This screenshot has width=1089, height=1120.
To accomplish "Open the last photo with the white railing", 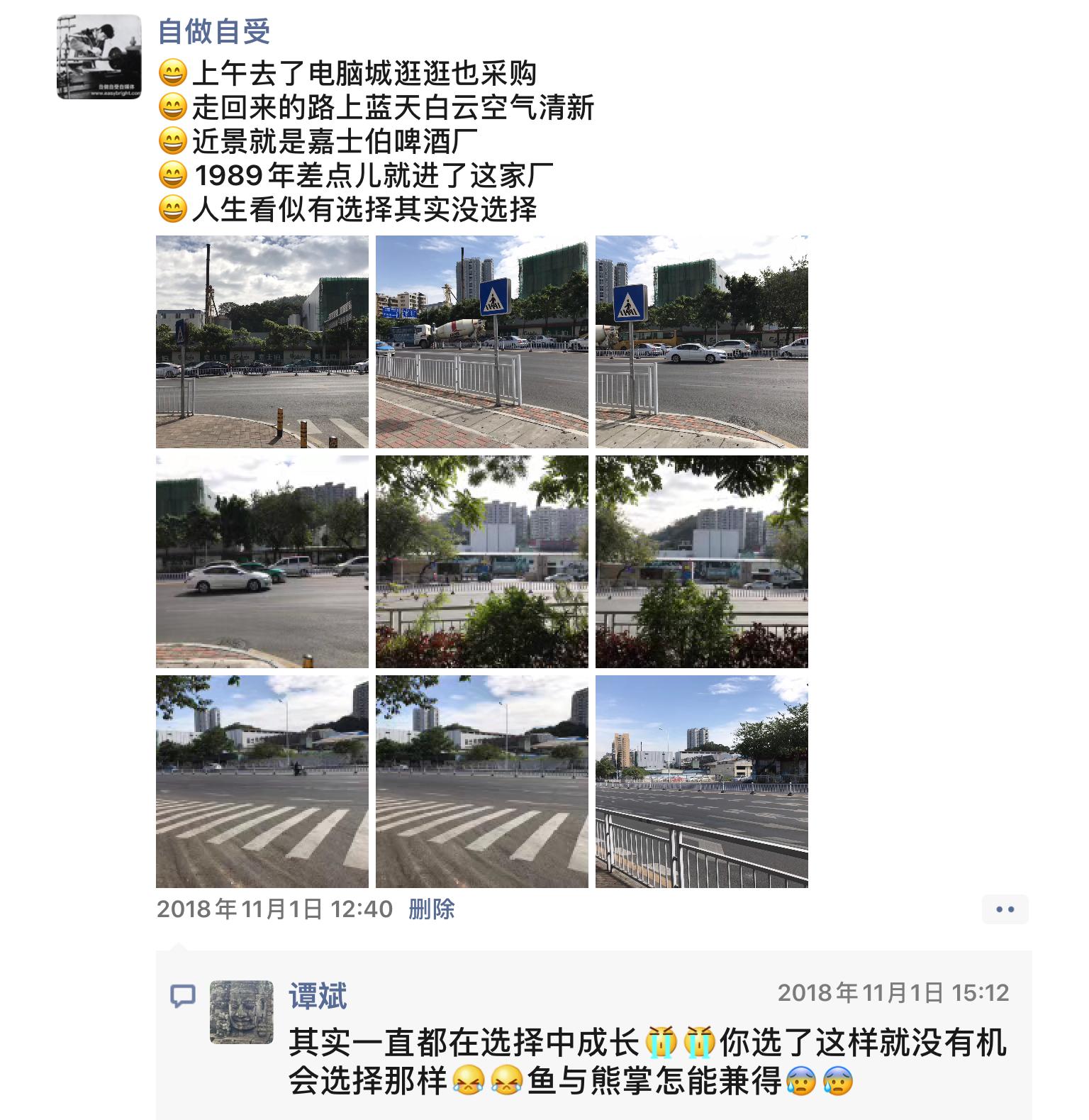I will click(x=702, y=782).
